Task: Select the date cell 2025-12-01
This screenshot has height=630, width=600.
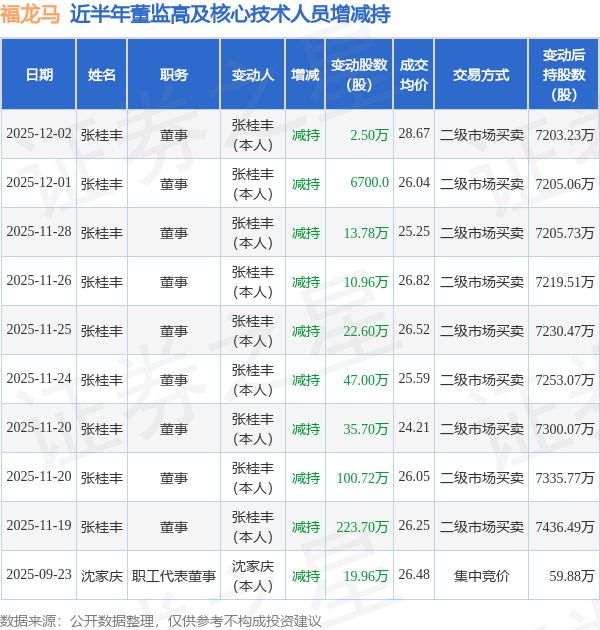Action: [x=39, y=183]
